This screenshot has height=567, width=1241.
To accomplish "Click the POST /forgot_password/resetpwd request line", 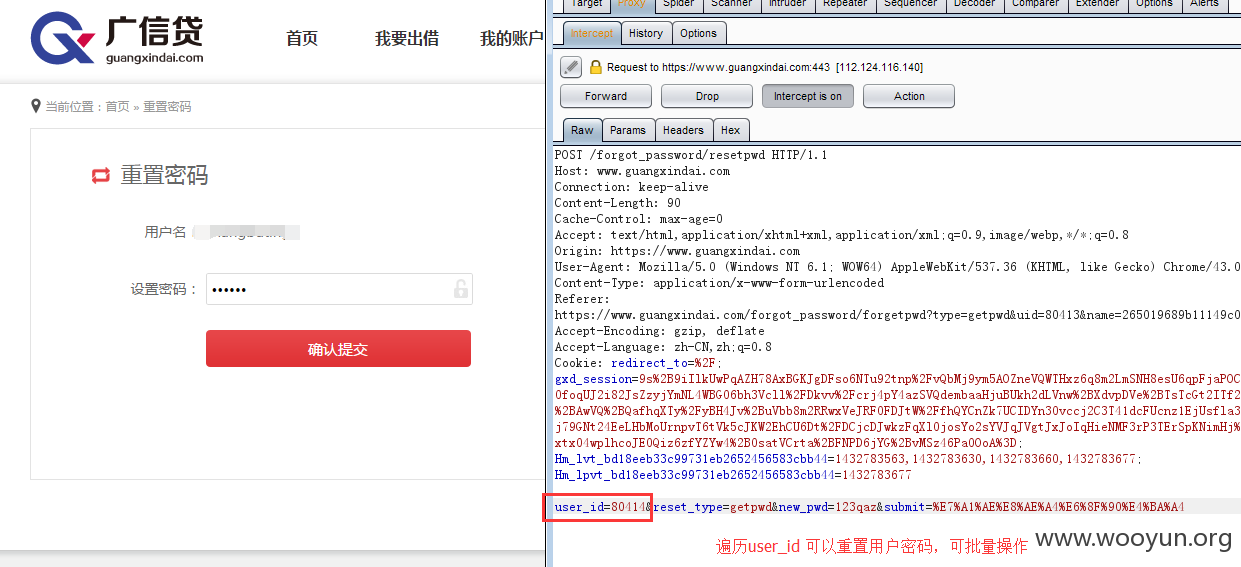I will click(x=691, y=155).
